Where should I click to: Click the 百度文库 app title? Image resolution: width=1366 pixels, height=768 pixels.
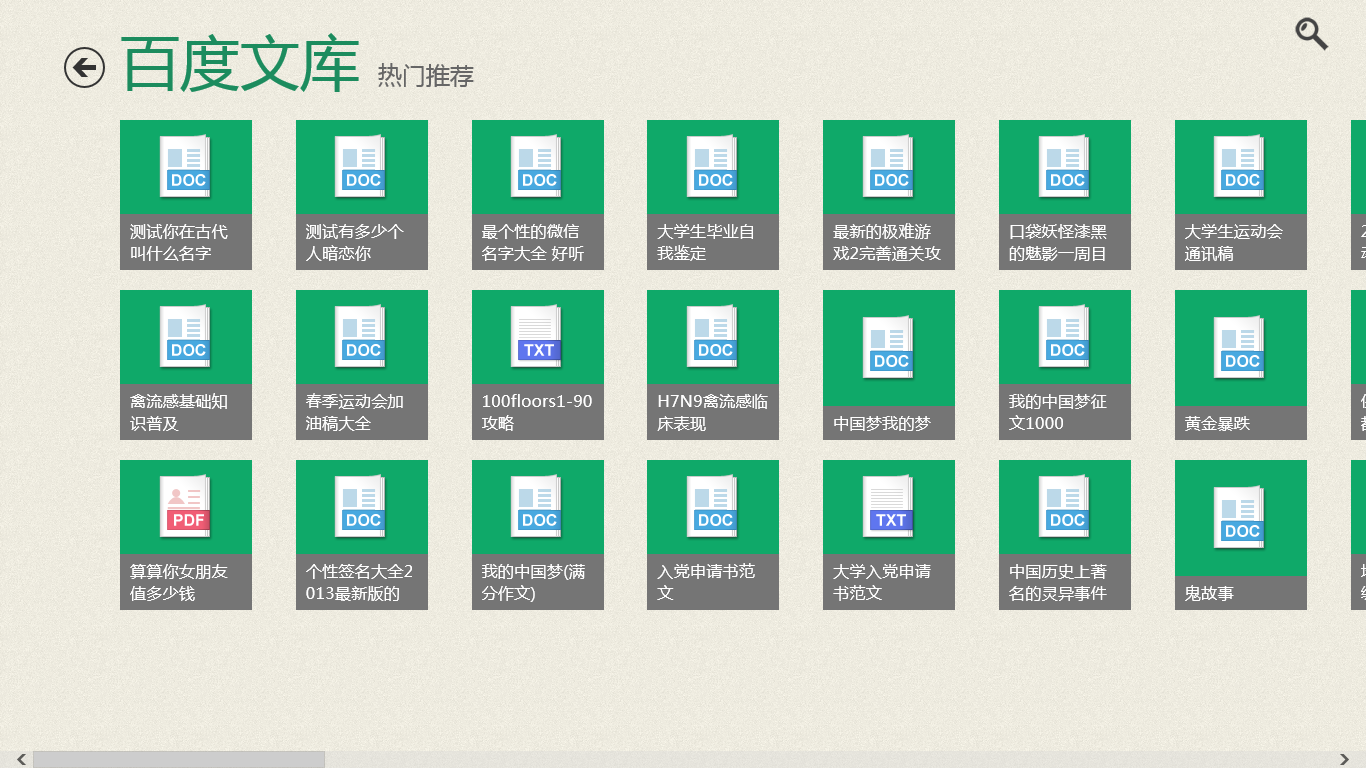(240, 66)
